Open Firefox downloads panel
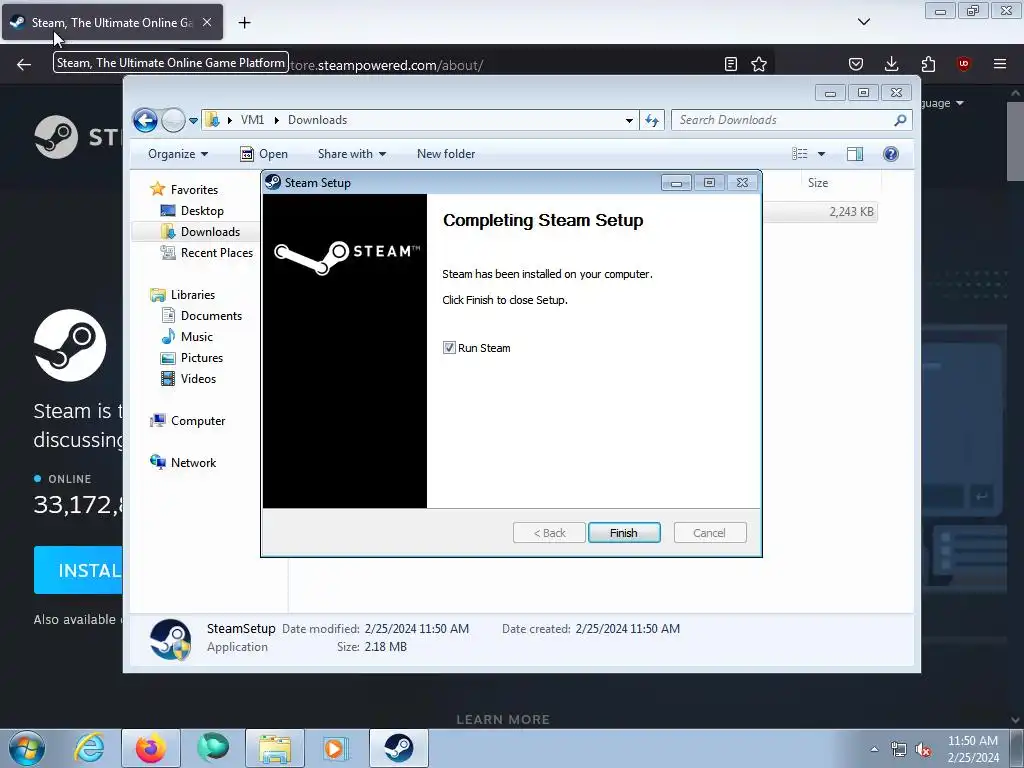 [891, 64]
